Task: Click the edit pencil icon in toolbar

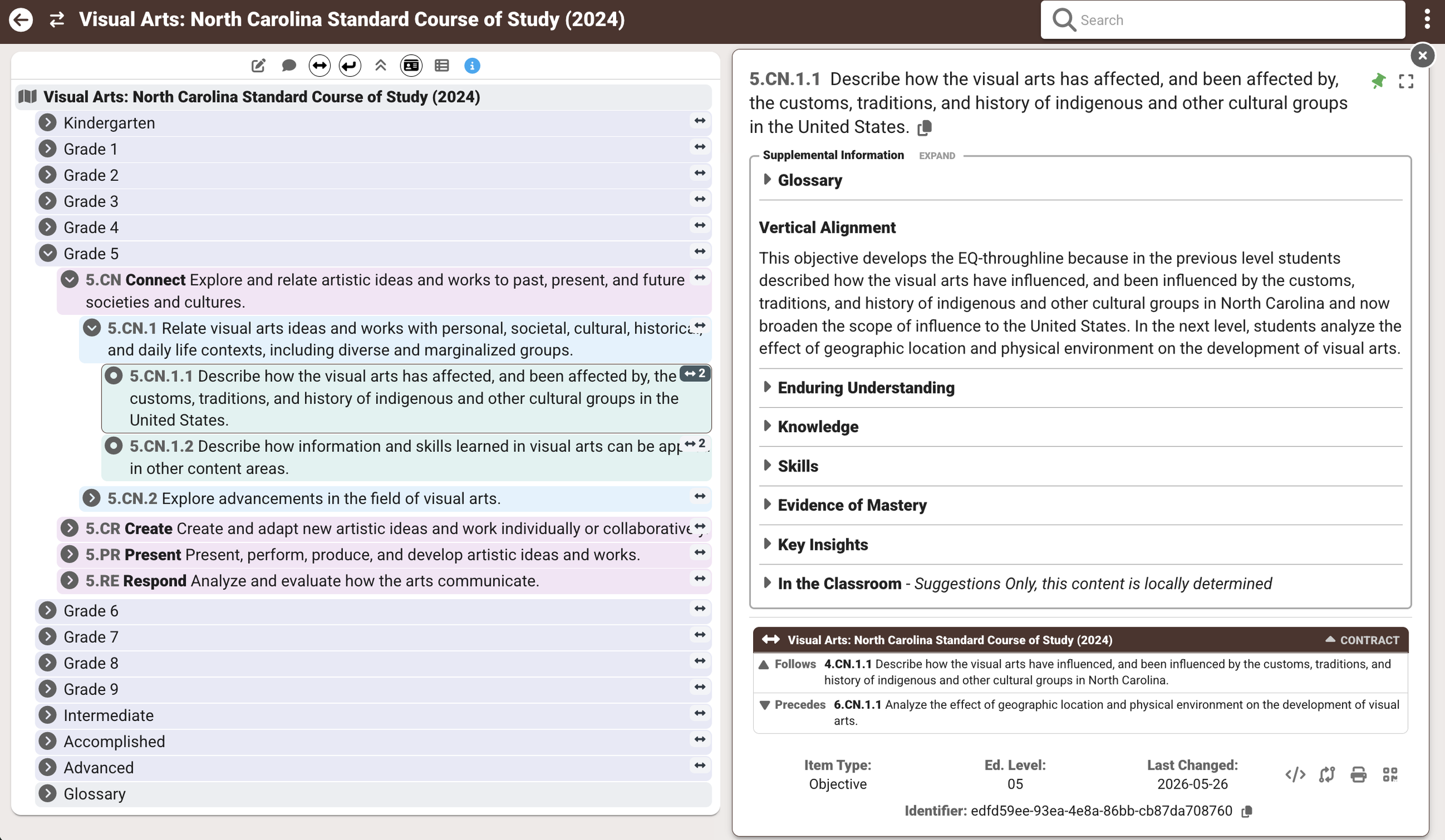Action: coord(258,66)
